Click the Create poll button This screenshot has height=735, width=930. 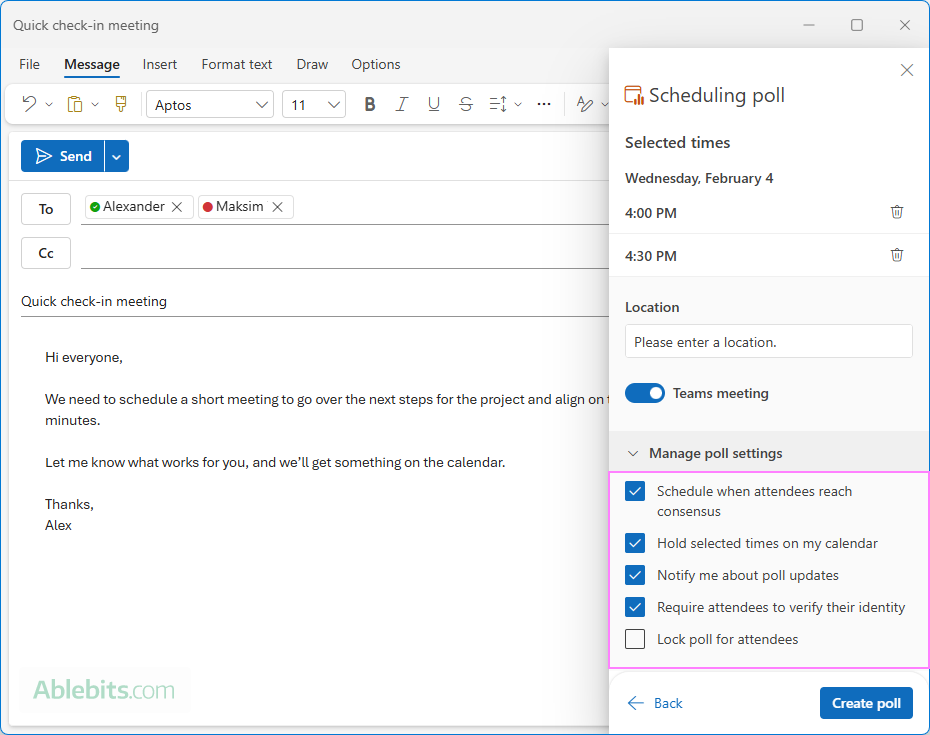tap(866, 703)
